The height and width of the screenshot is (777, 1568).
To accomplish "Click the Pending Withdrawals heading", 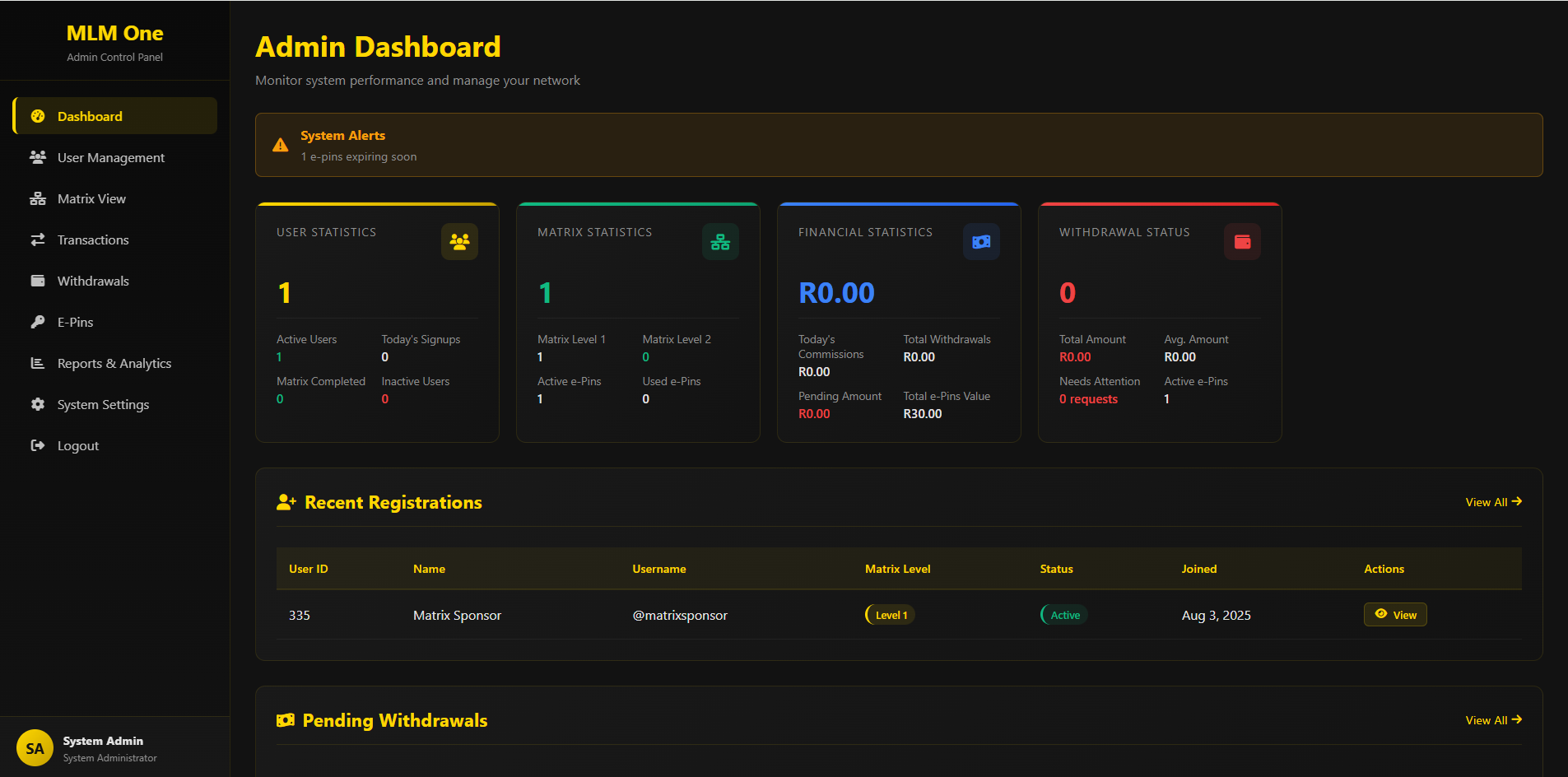I will [x=395, y=720].
